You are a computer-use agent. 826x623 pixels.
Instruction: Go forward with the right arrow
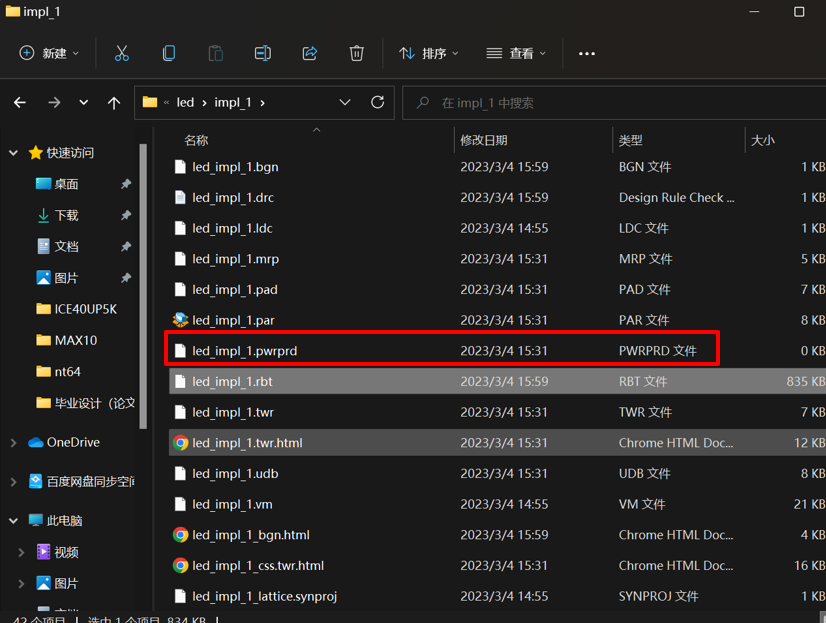pos(54,102)
